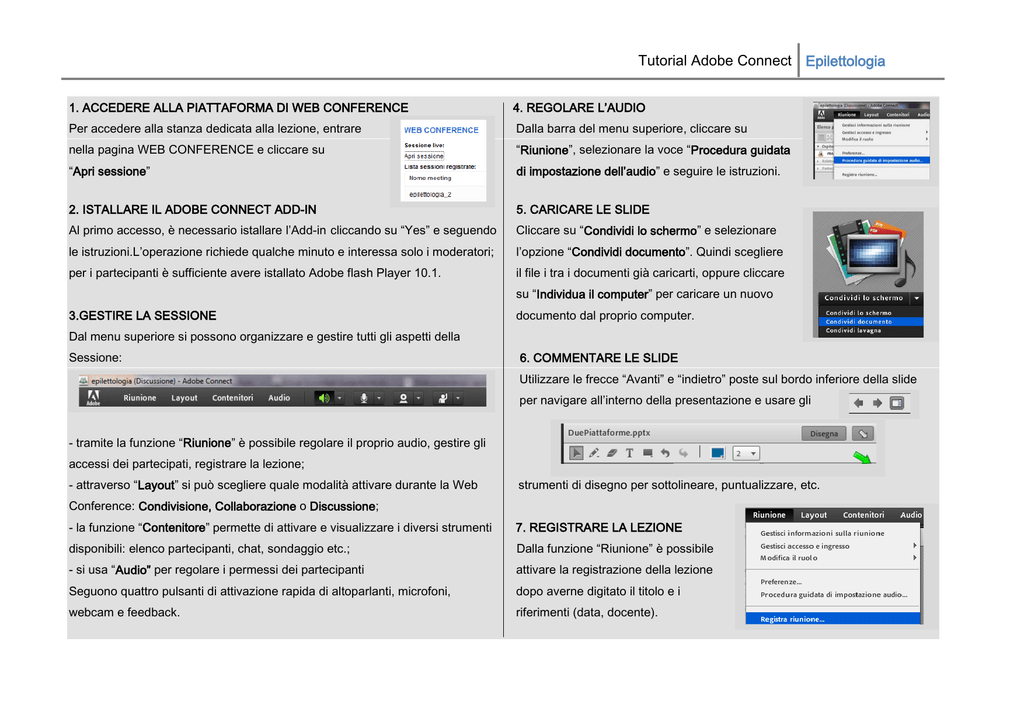Expand submenu arrow of section 7's 'Modifica il ruolo'
Viewport: 1024px width, 725px height.
pos(915,558)
